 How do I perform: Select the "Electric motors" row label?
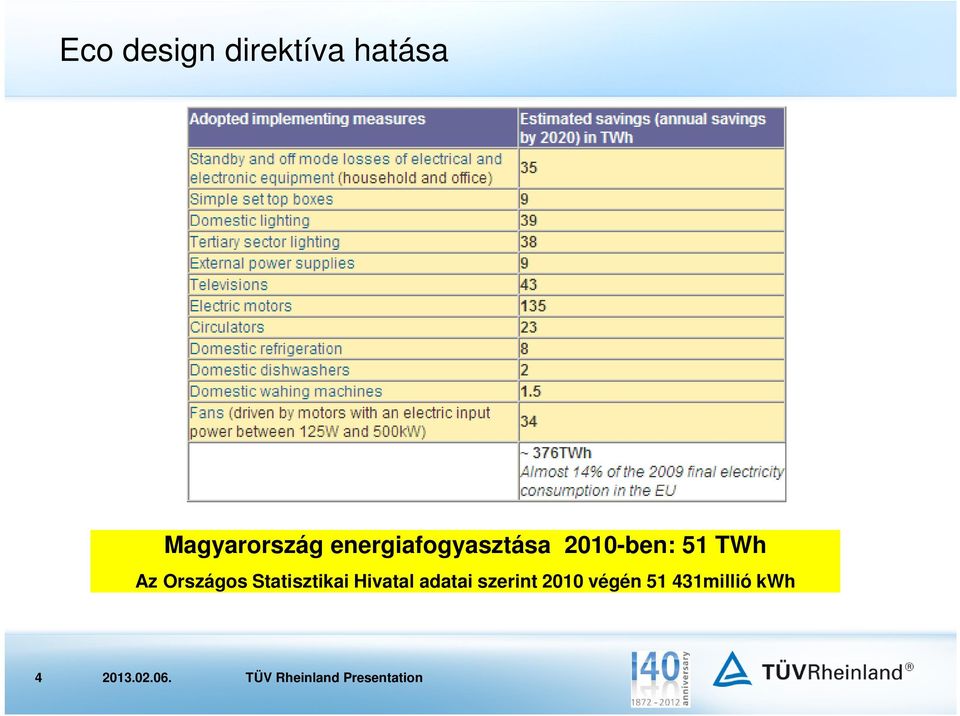click(241, 306)
